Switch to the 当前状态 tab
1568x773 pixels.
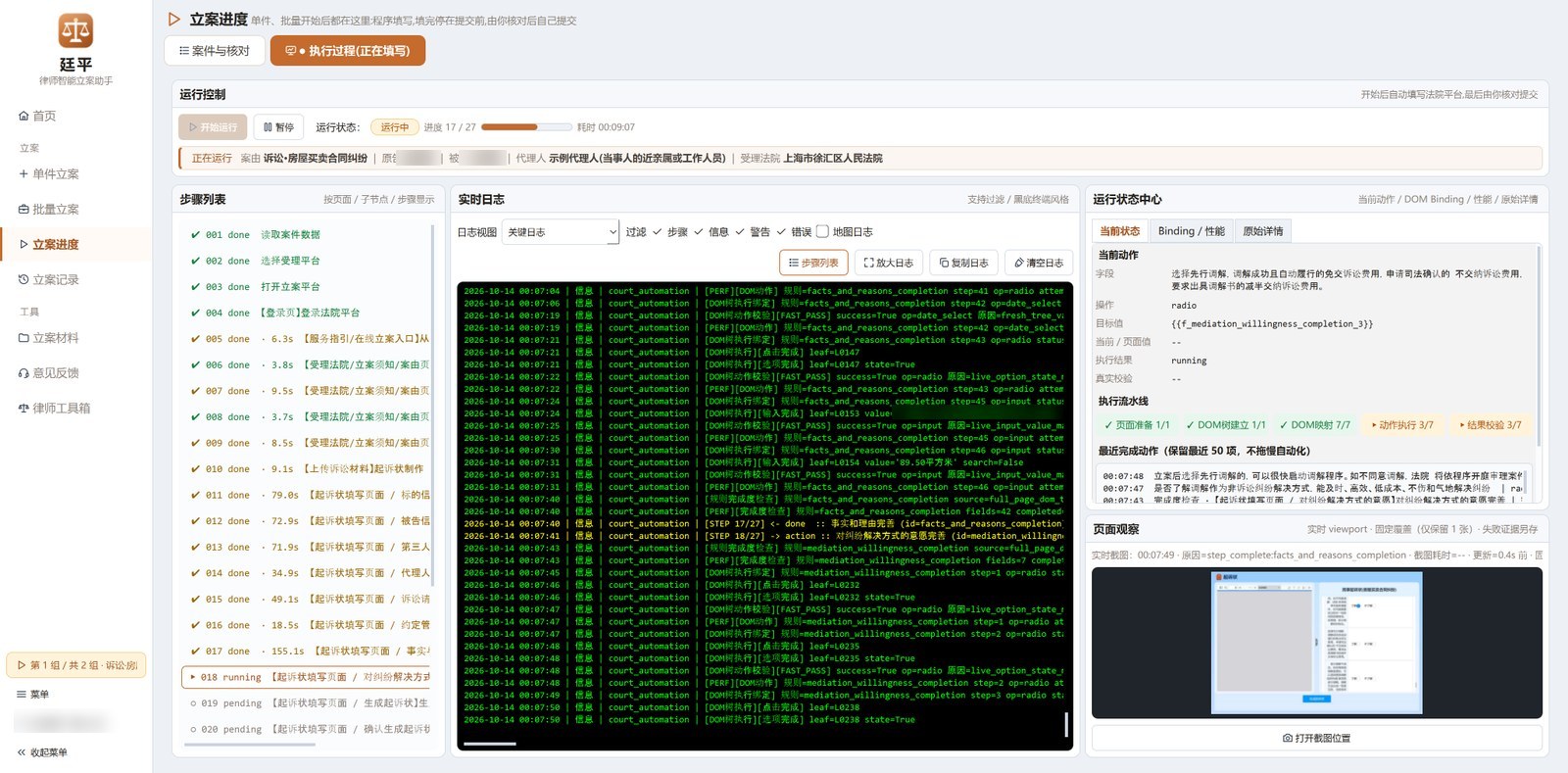point(1119,231)
